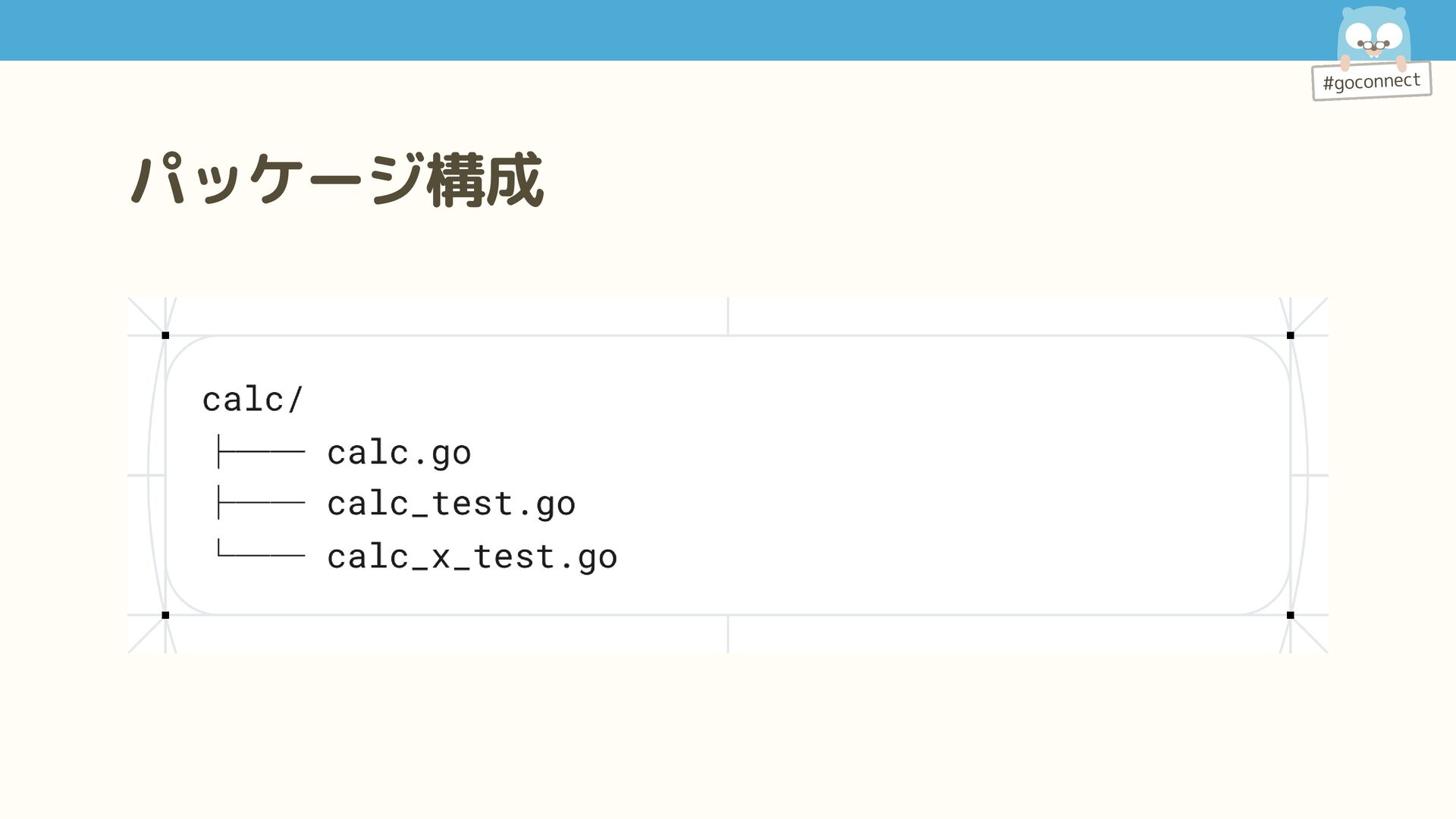Viewport: 1456px width, 819px height.
Task: Select the calc.go file entry
Action: (399, 453)
